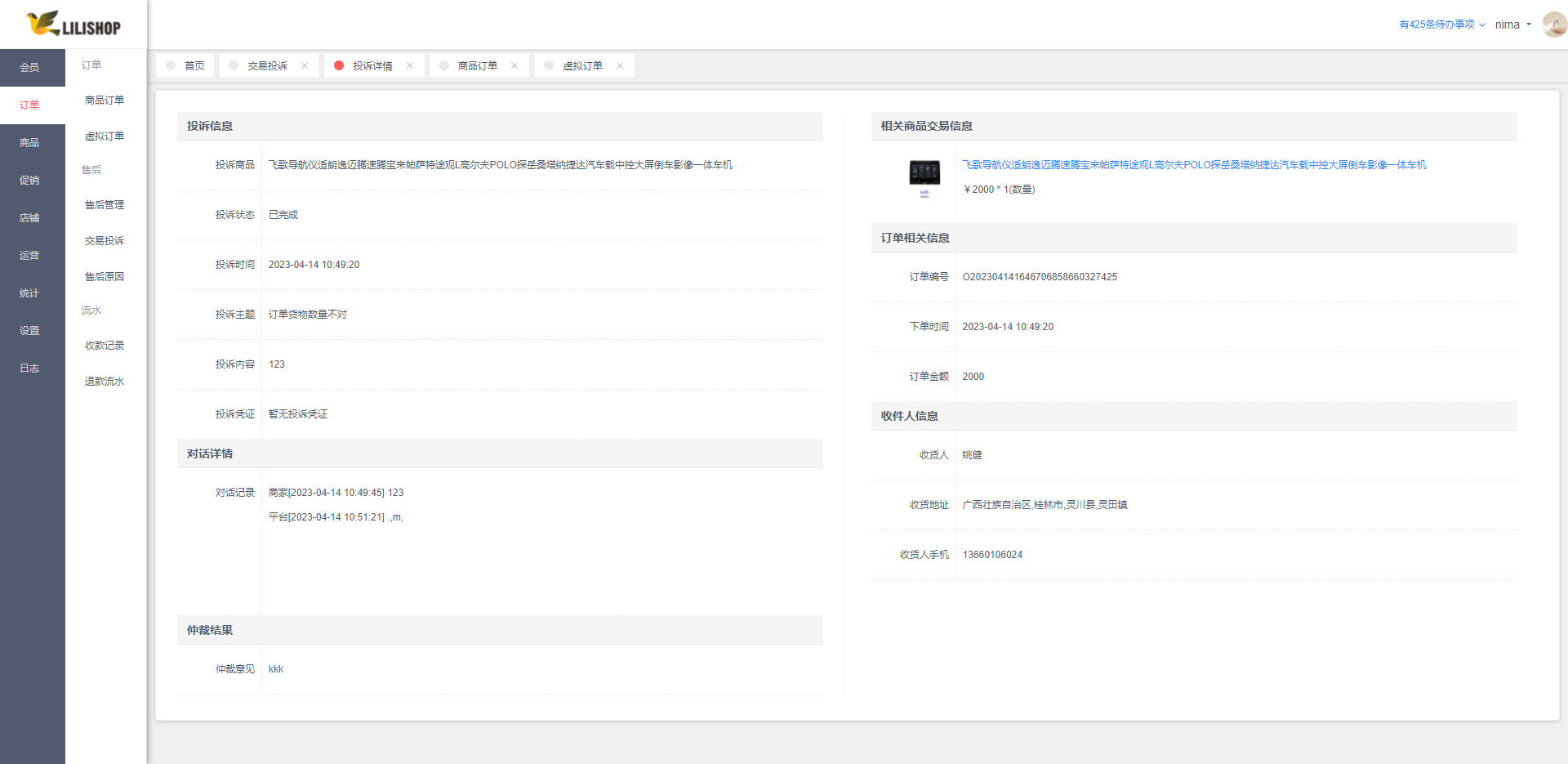The width and height of the screenshot is (1568, 764).
Task: Go to 虚拟订单 in the submenu
Action: click(105, 136)
